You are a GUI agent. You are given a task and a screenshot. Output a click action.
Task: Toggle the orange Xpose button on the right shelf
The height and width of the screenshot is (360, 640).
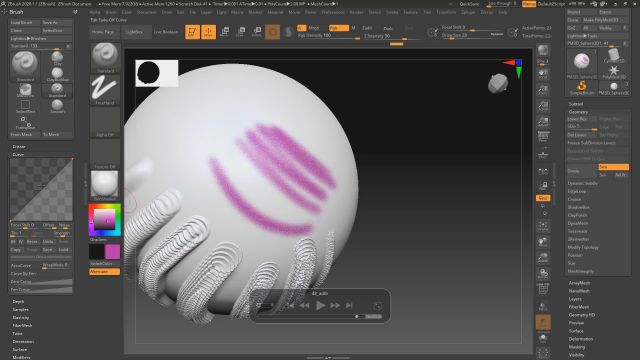(543, 198)
